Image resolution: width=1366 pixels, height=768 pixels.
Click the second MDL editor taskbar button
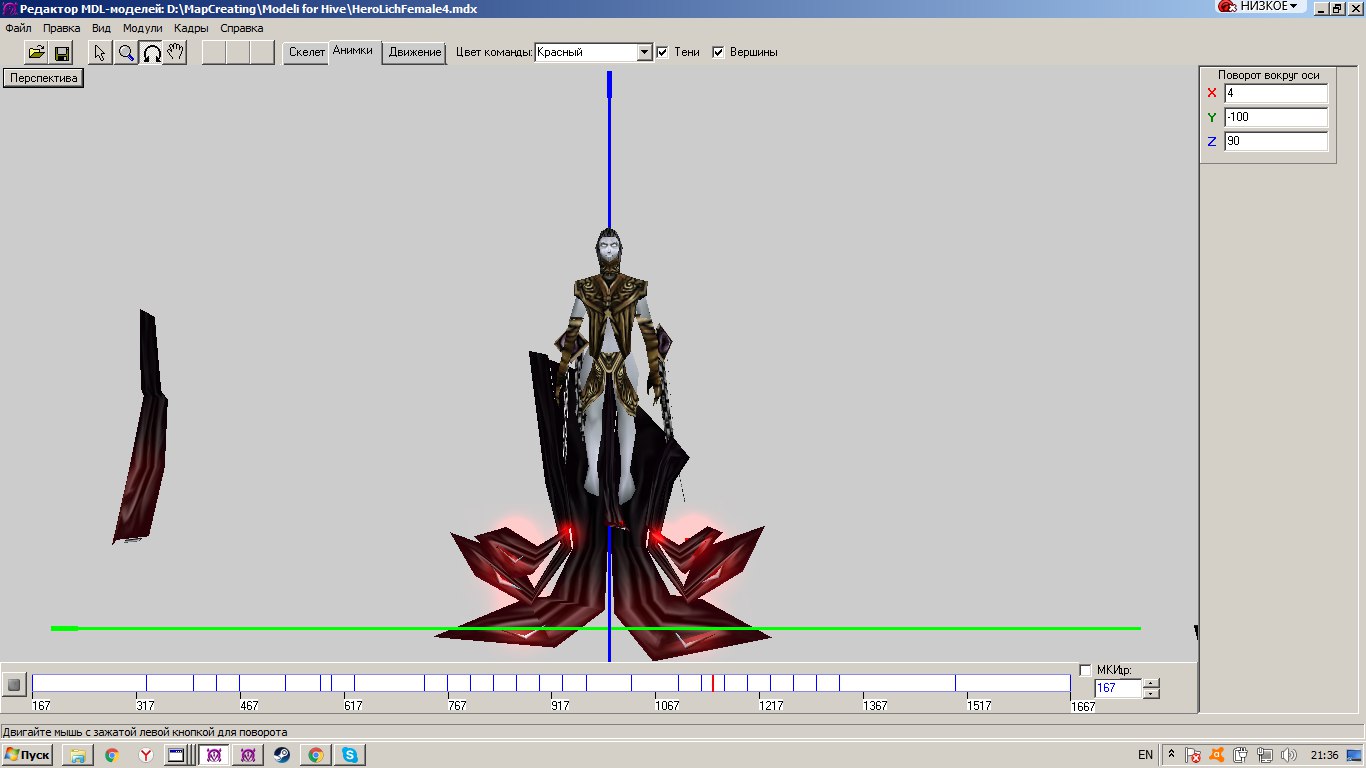click(x=248, y=755)
